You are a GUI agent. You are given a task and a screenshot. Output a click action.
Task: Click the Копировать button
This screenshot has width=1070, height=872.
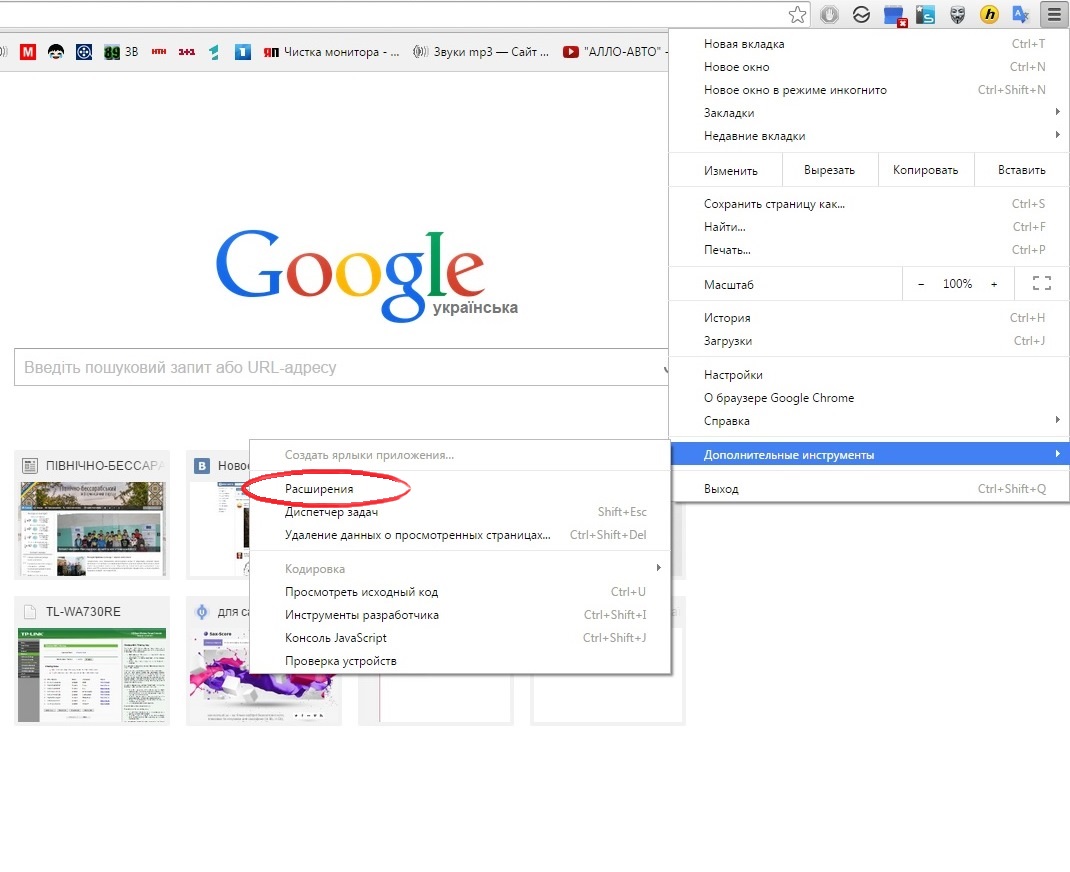point(925,170)
